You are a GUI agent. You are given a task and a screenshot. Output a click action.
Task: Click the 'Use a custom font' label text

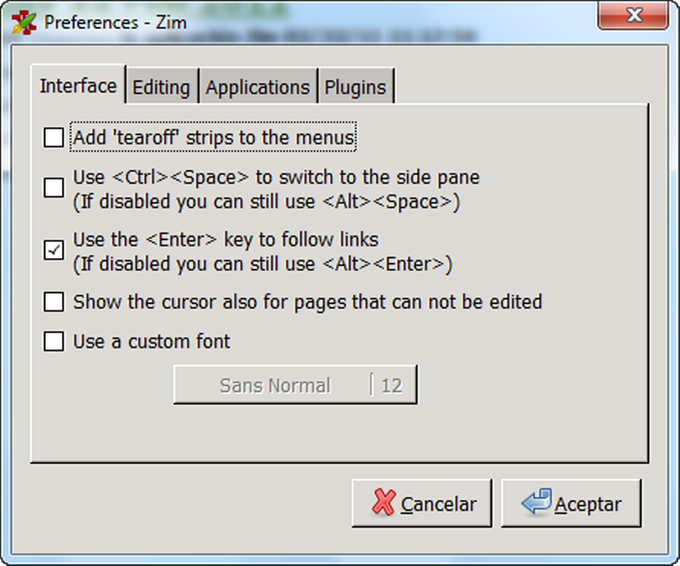tap(152, 342)
